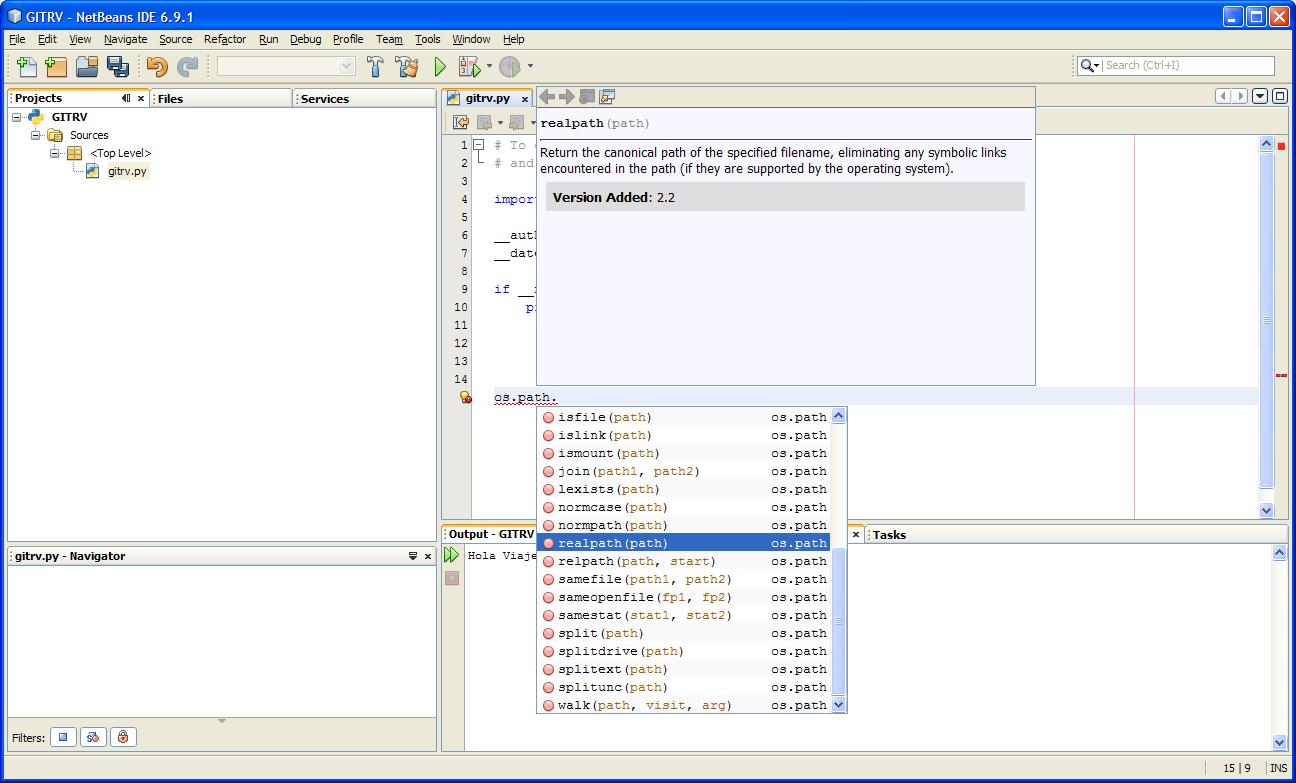Image resolution: width=1296 pixels, height=783 pixels.
Task: Minimize the Navigator panel
Action: click(413, 556)
